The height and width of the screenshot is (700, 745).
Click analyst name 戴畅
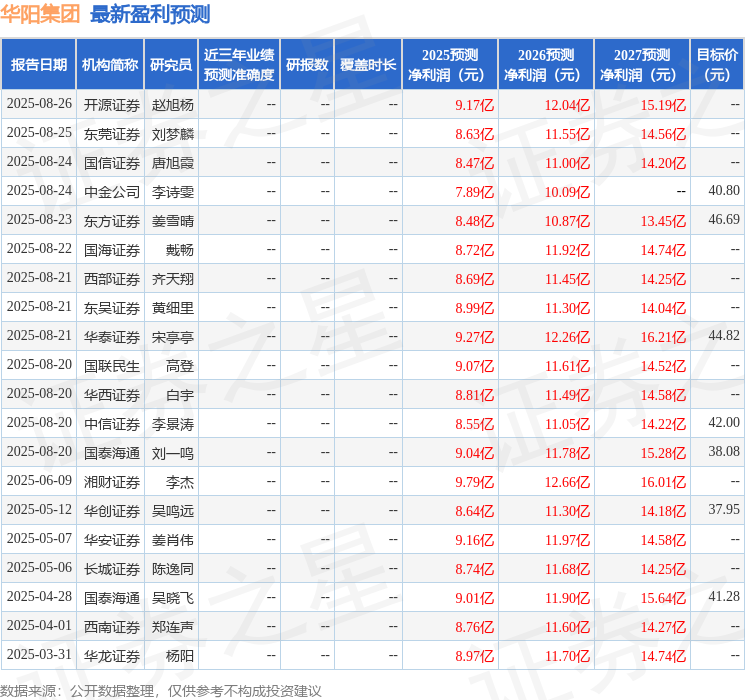tap(180, 250)
